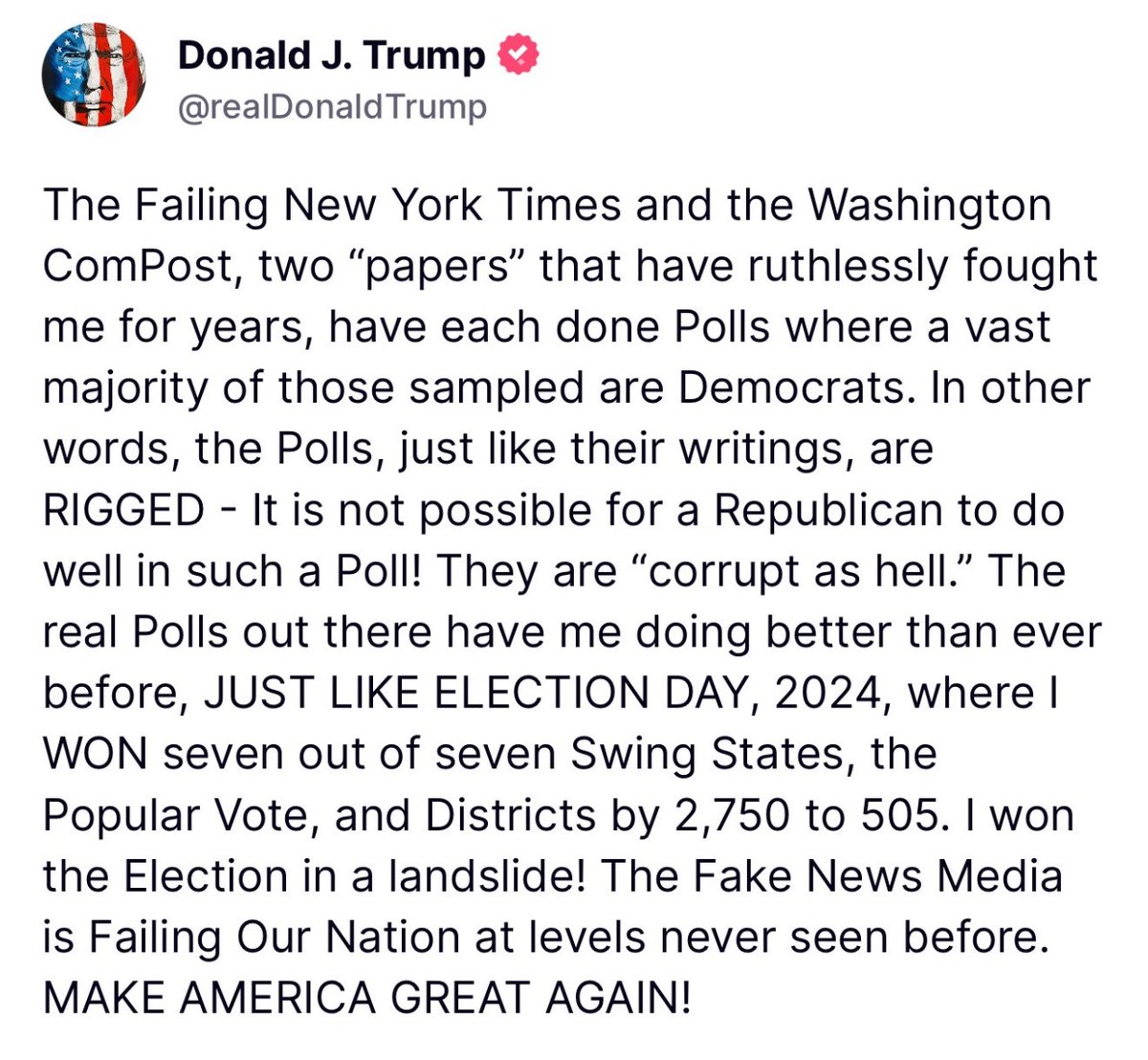Click the flag-painted profile avatar
This screenshot has height=1060, width=1148.
[x=93, y=74]
